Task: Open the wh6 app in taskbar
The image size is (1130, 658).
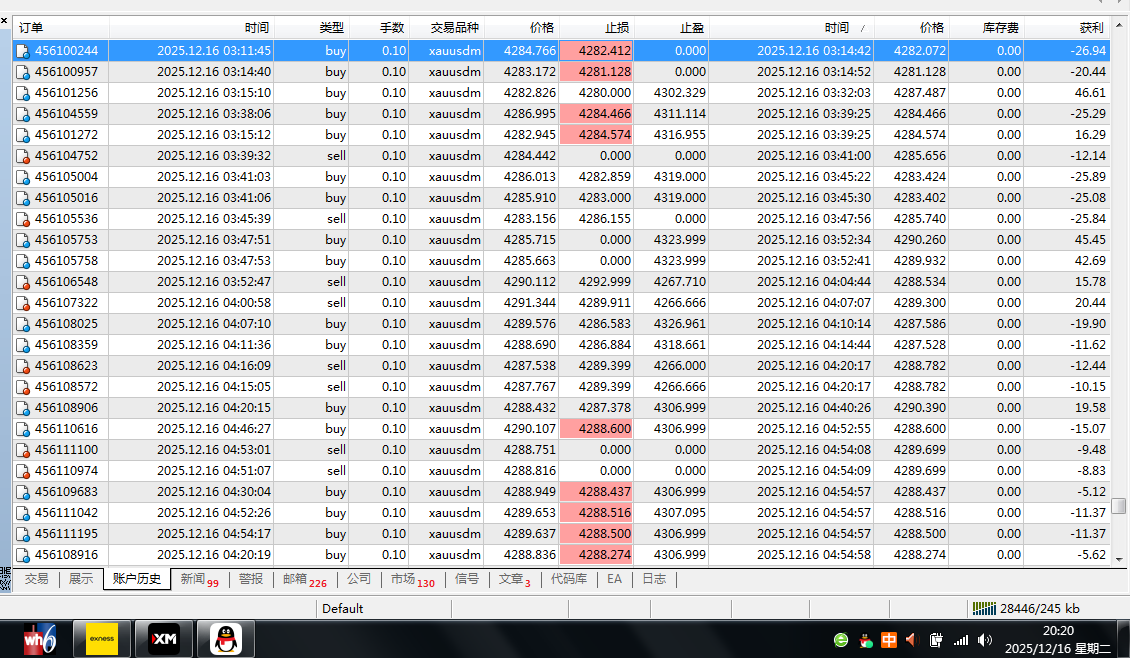Action: click(40, 638)
